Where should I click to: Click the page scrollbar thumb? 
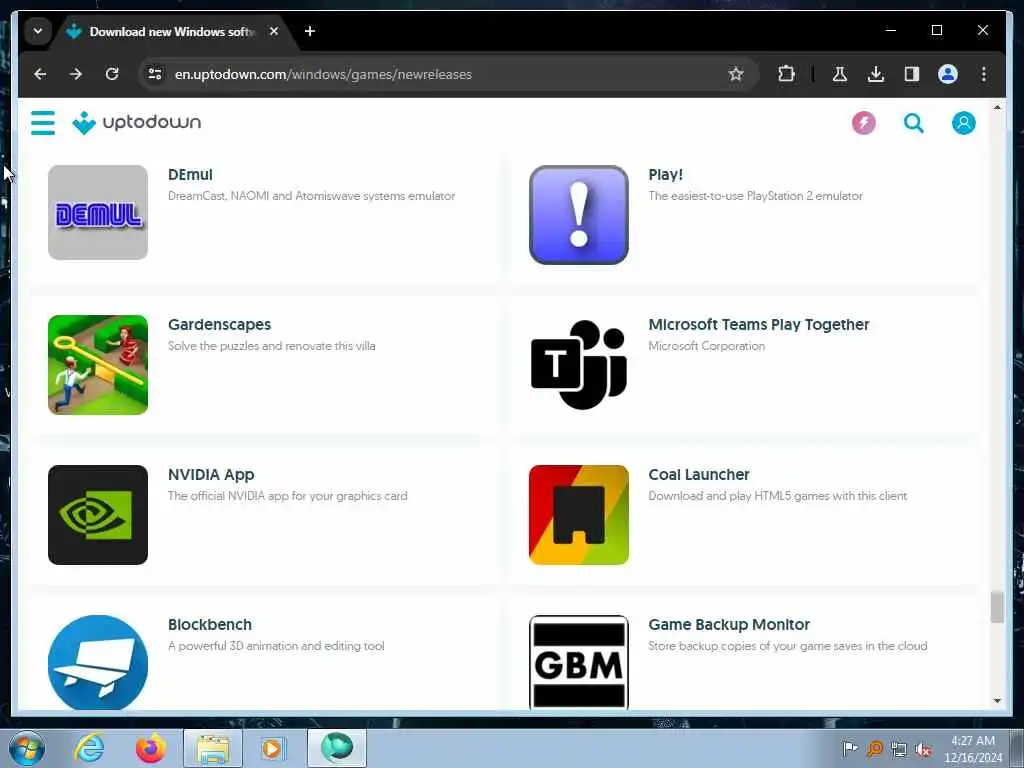[x=997, y=607]
